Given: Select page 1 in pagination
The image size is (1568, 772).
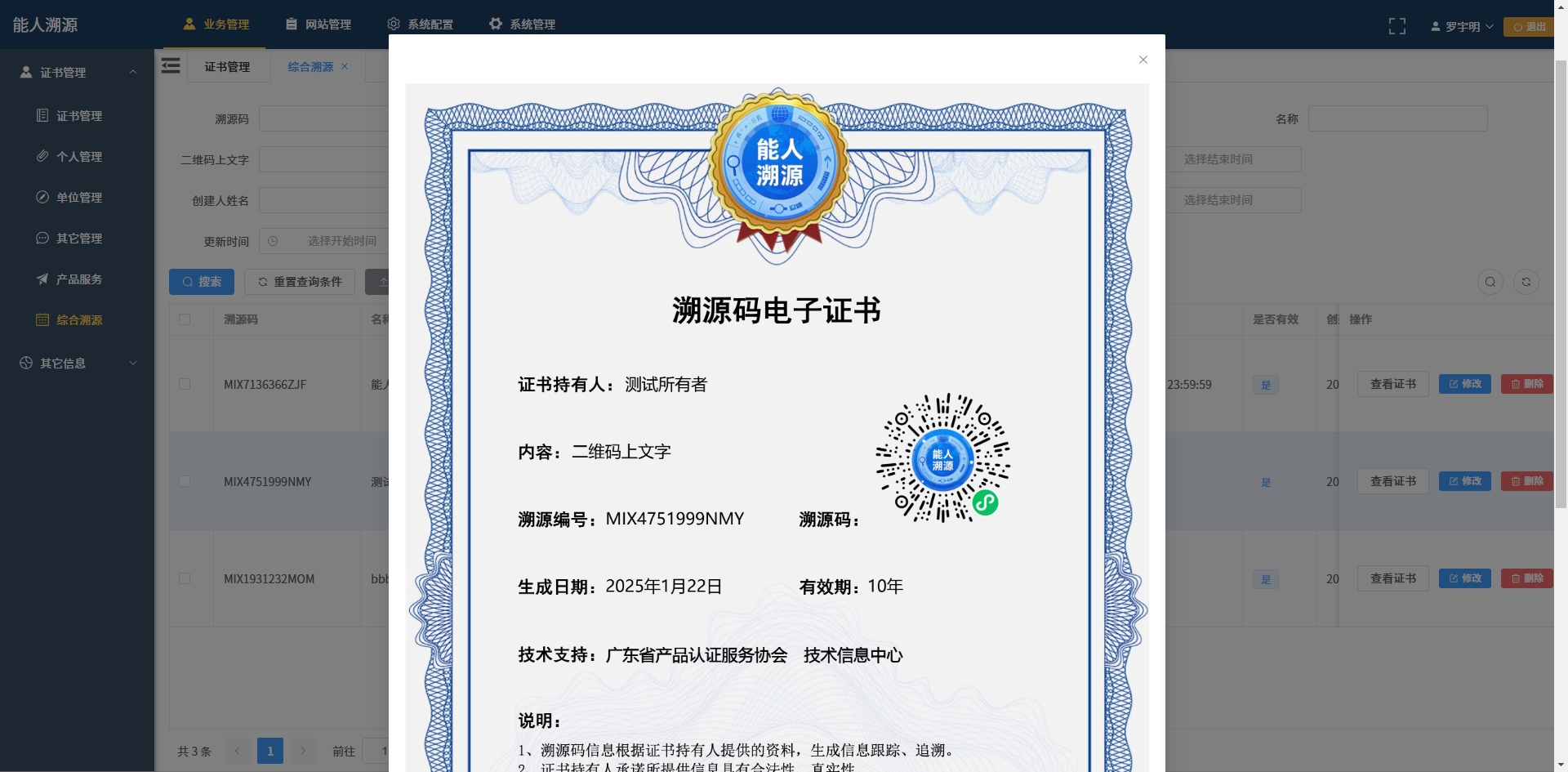Looking at the screenshot, I should coord(270,751).
